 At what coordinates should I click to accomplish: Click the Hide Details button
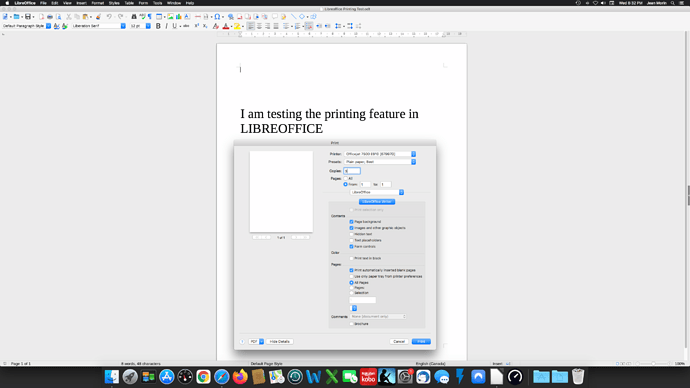click(x=279, y=341)
